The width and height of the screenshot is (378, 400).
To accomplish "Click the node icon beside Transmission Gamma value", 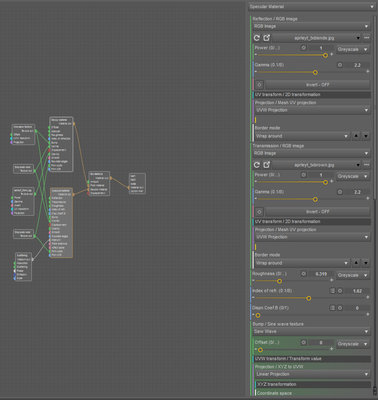I will coord(340,192).
